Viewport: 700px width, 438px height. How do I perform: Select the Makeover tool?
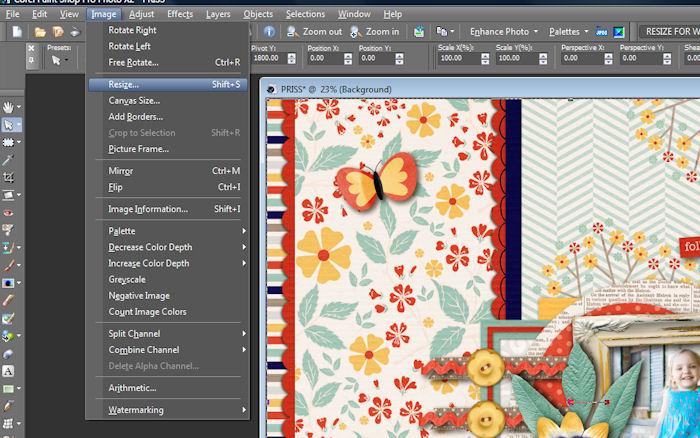coord(8,230)
